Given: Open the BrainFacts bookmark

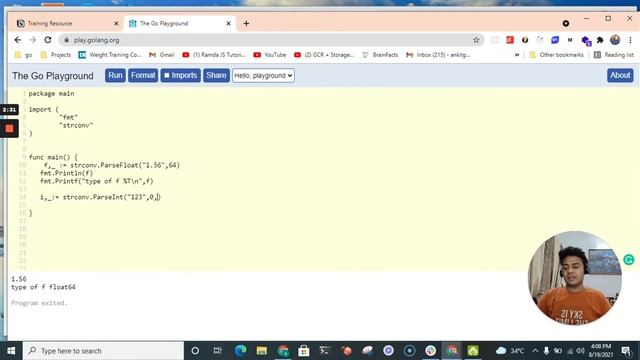Looking at the screenshot, I should click(x=380, y=55).
